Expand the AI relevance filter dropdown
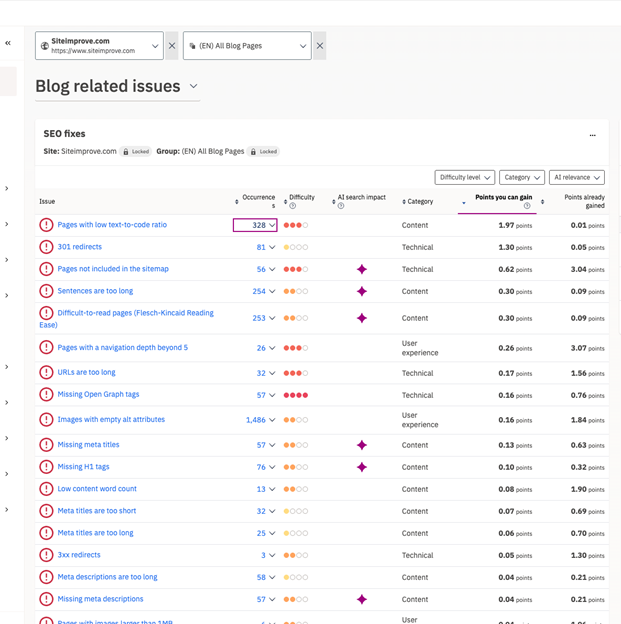 [577, 178]
